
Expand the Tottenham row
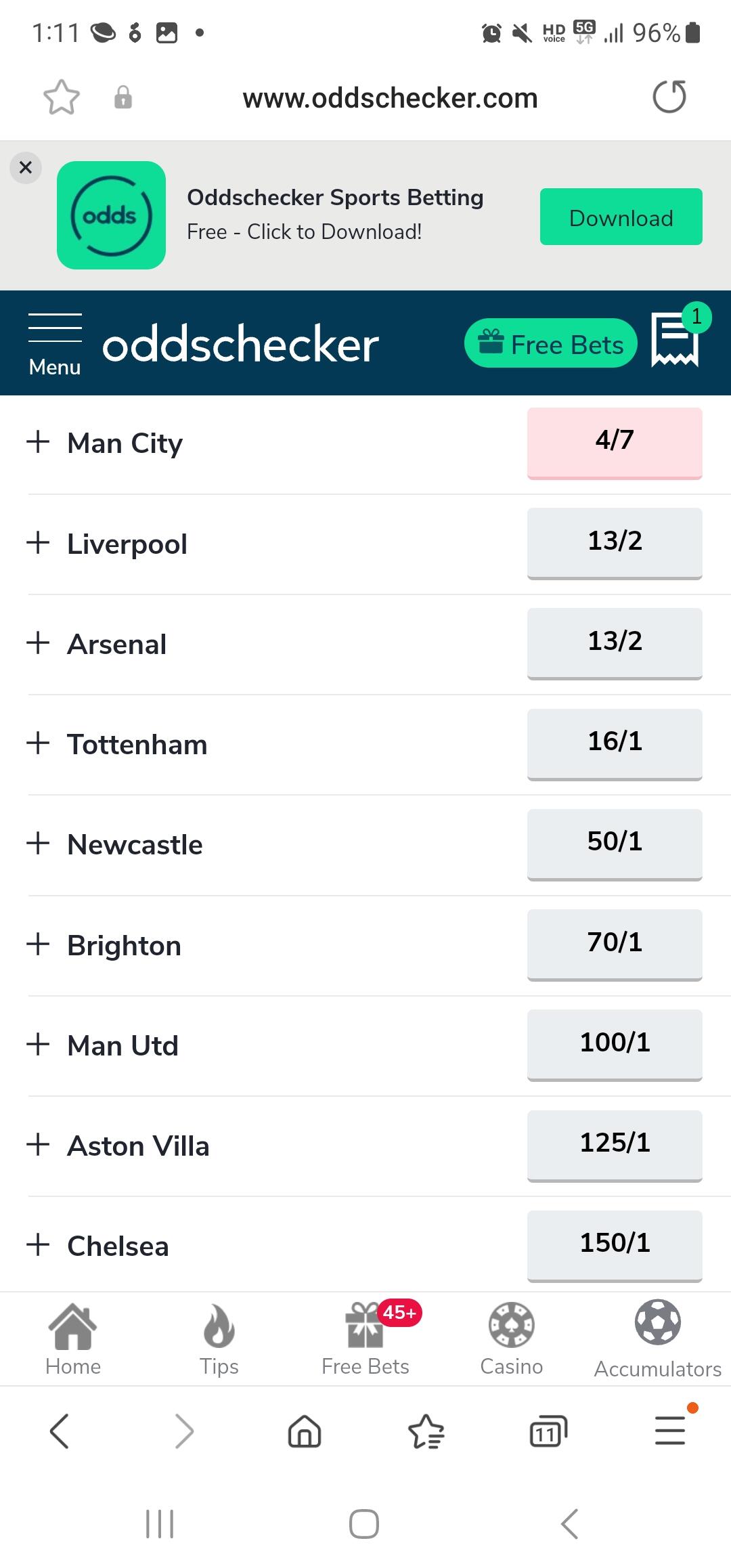[39, 743]
